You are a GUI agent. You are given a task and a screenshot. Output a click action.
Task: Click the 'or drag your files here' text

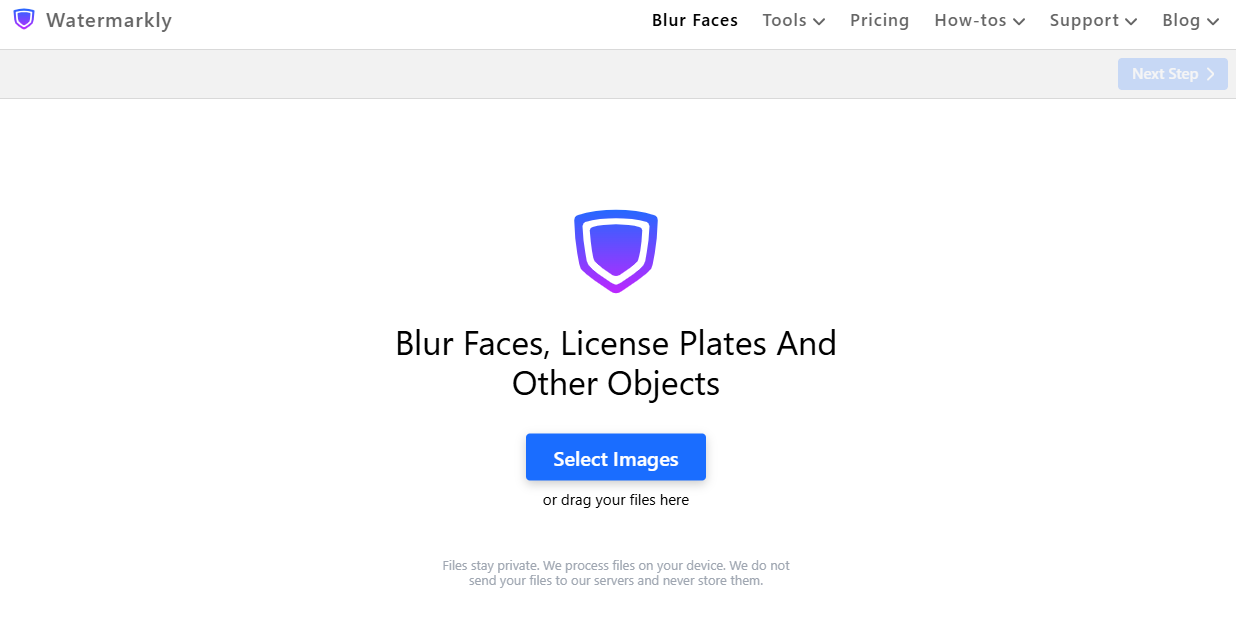point(616,500)
